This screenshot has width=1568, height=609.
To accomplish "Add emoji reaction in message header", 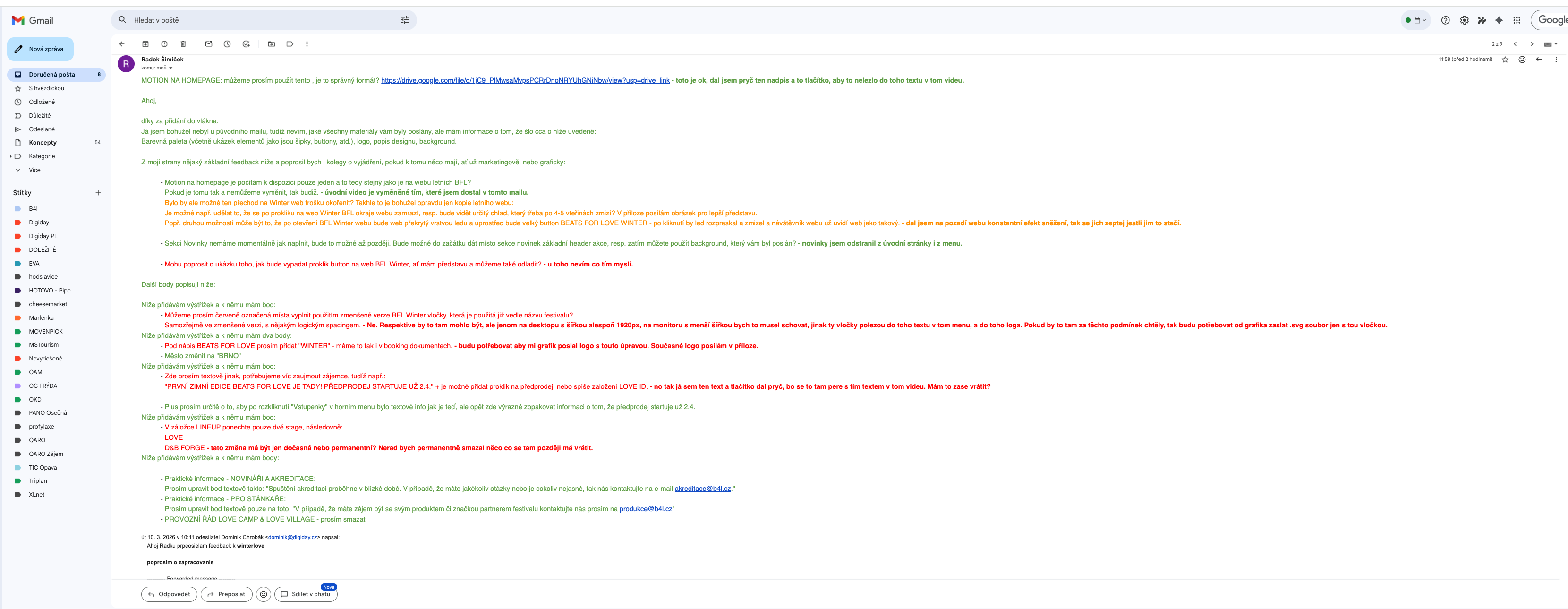I will [1522, 60].
